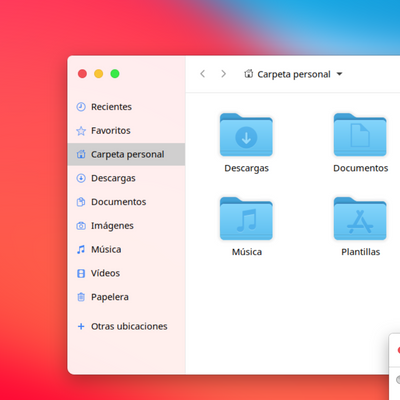Select the Documentos folder in main view
400x400 pixels.
click(360, 135)
